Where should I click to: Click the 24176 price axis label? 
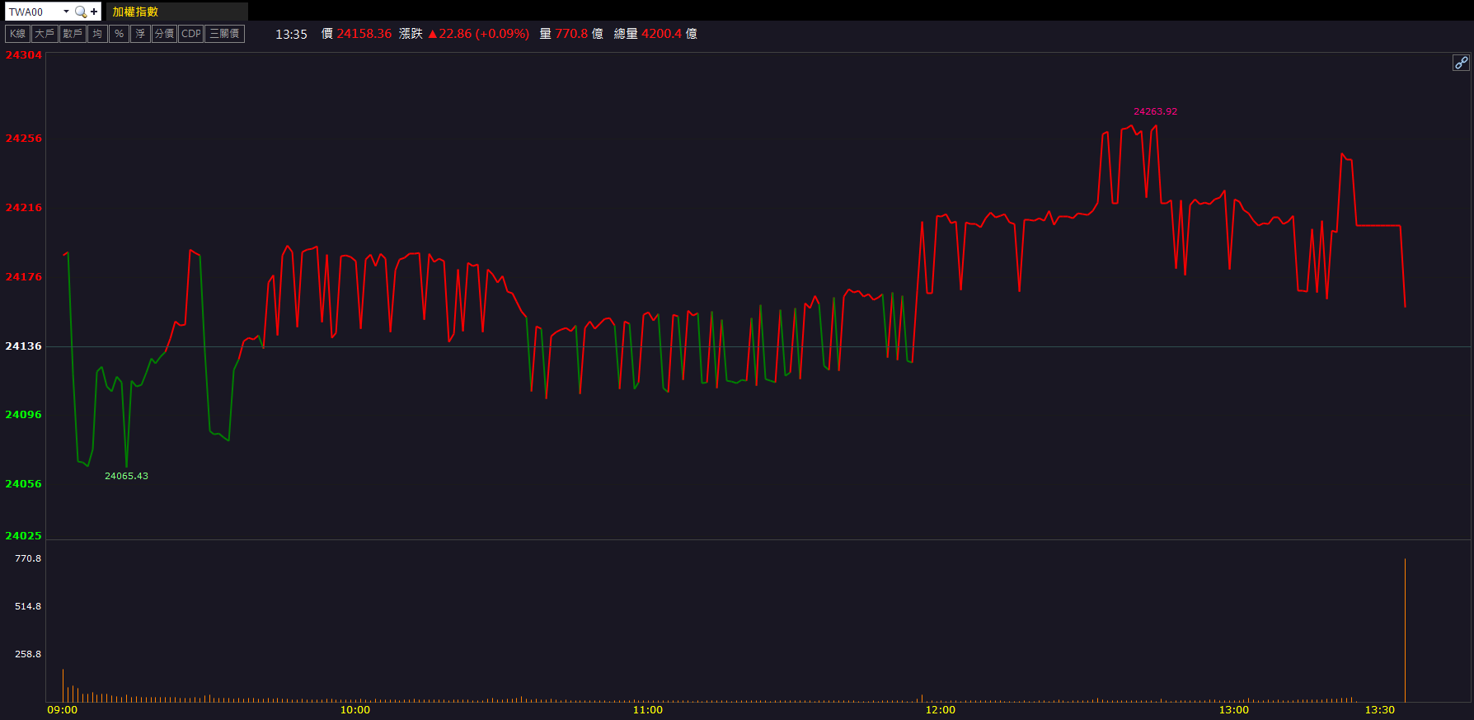(24, 276)
